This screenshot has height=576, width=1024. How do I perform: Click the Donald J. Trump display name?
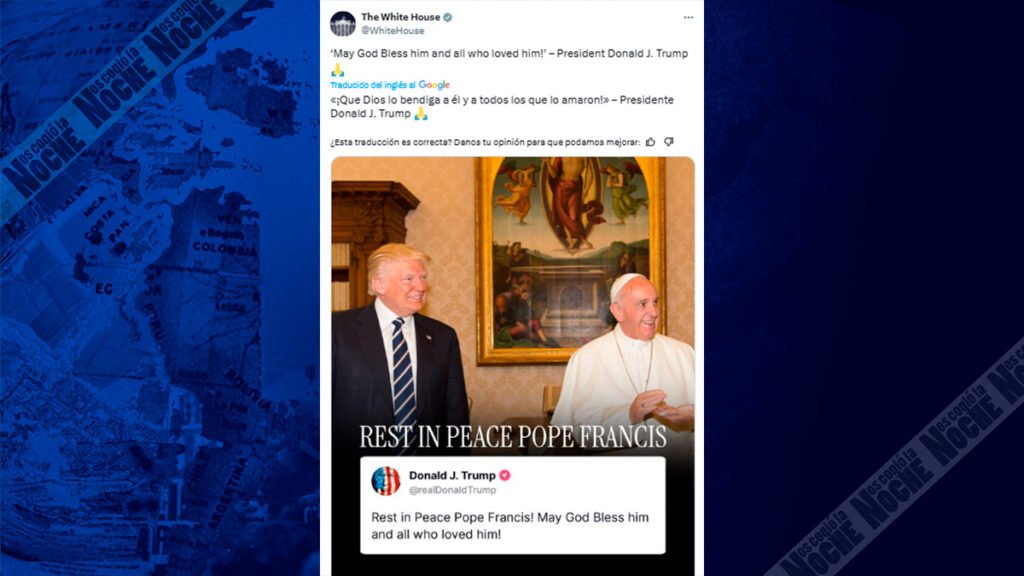click(453, 475)
